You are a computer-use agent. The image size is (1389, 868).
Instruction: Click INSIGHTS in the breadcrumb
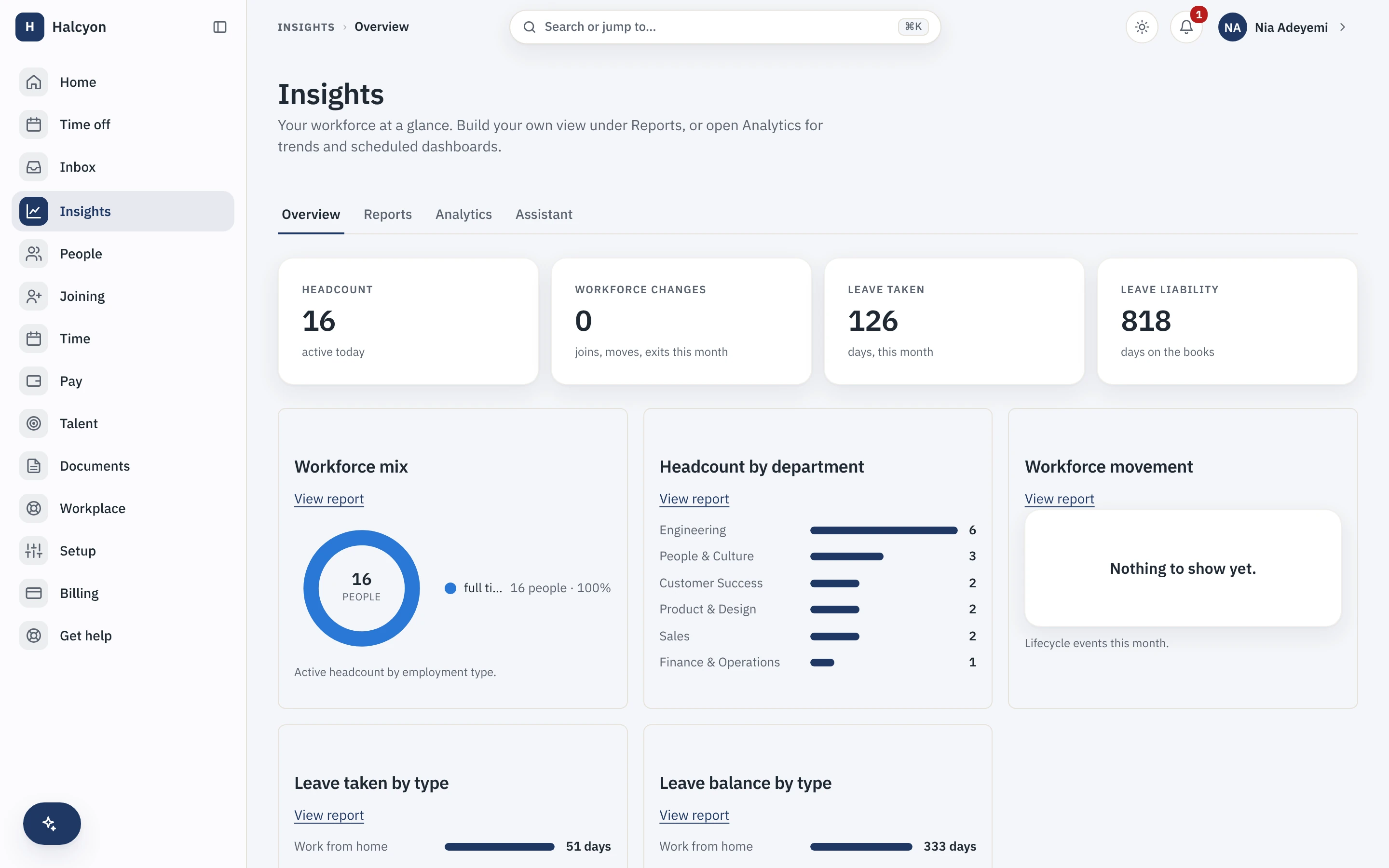click(x=306, y=27)
